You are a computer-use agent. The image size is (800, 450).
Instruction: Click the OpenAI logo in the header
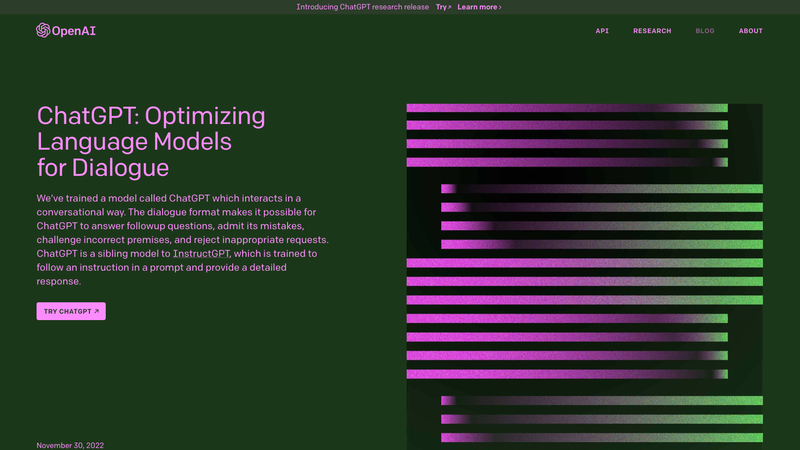pyautogui.click(x=66, y=31)
